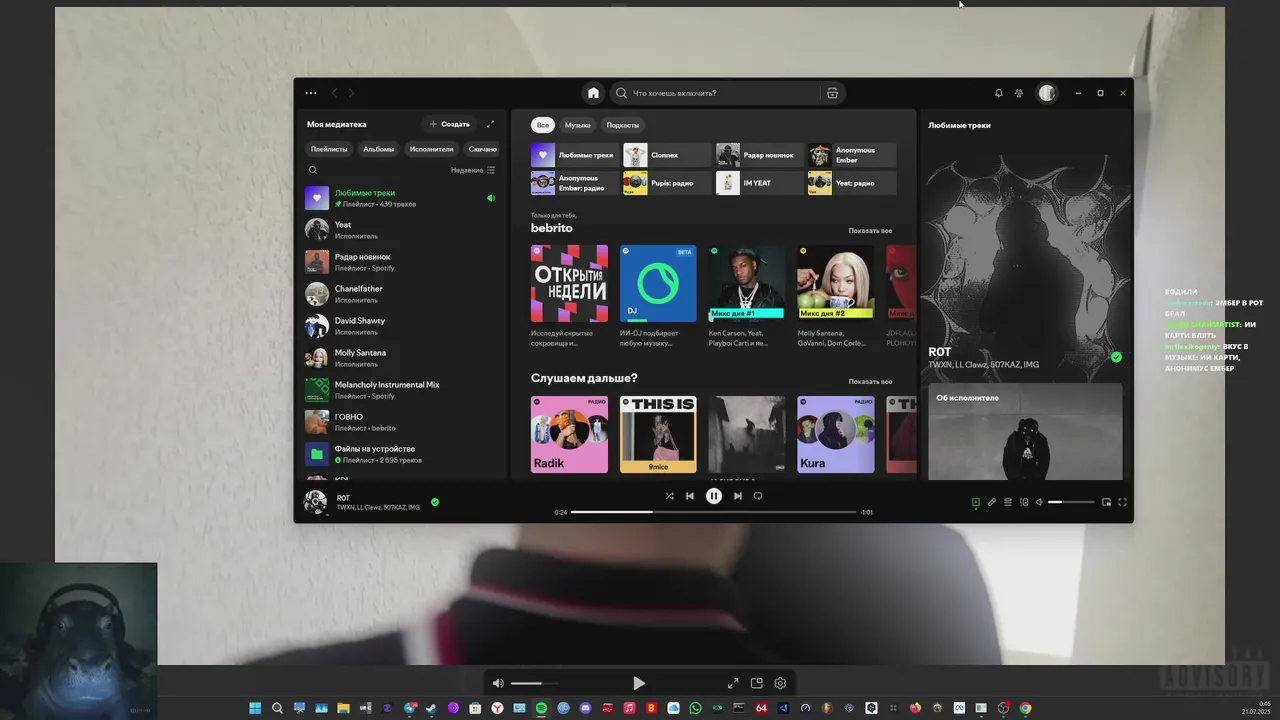Toggle liked check on ROT in right panel

click(x=1116, y=357)
